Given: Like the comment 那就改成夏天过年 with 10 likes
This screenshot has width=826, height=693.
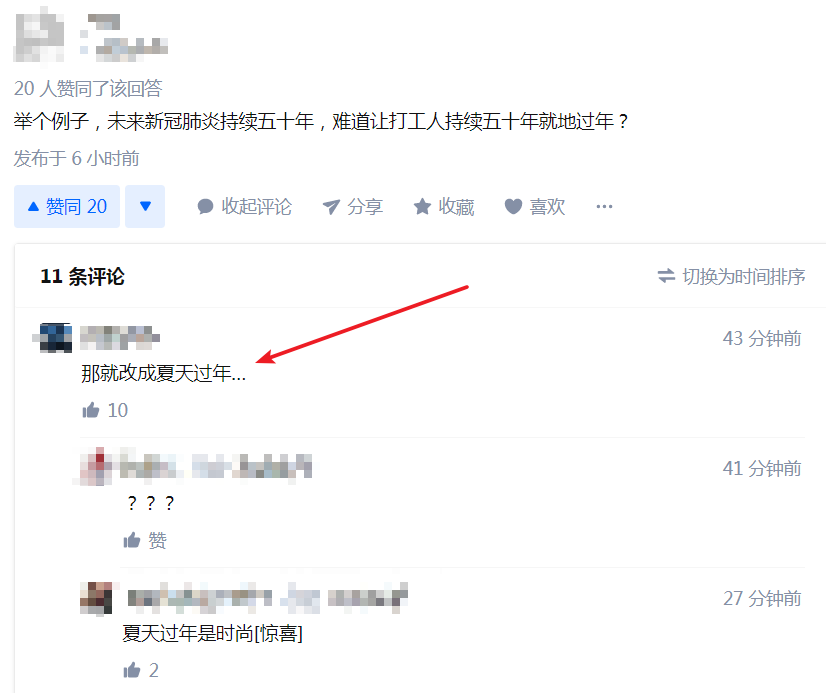Looking at the screenshot, I should pyautogui.click(x=105, y=410).
